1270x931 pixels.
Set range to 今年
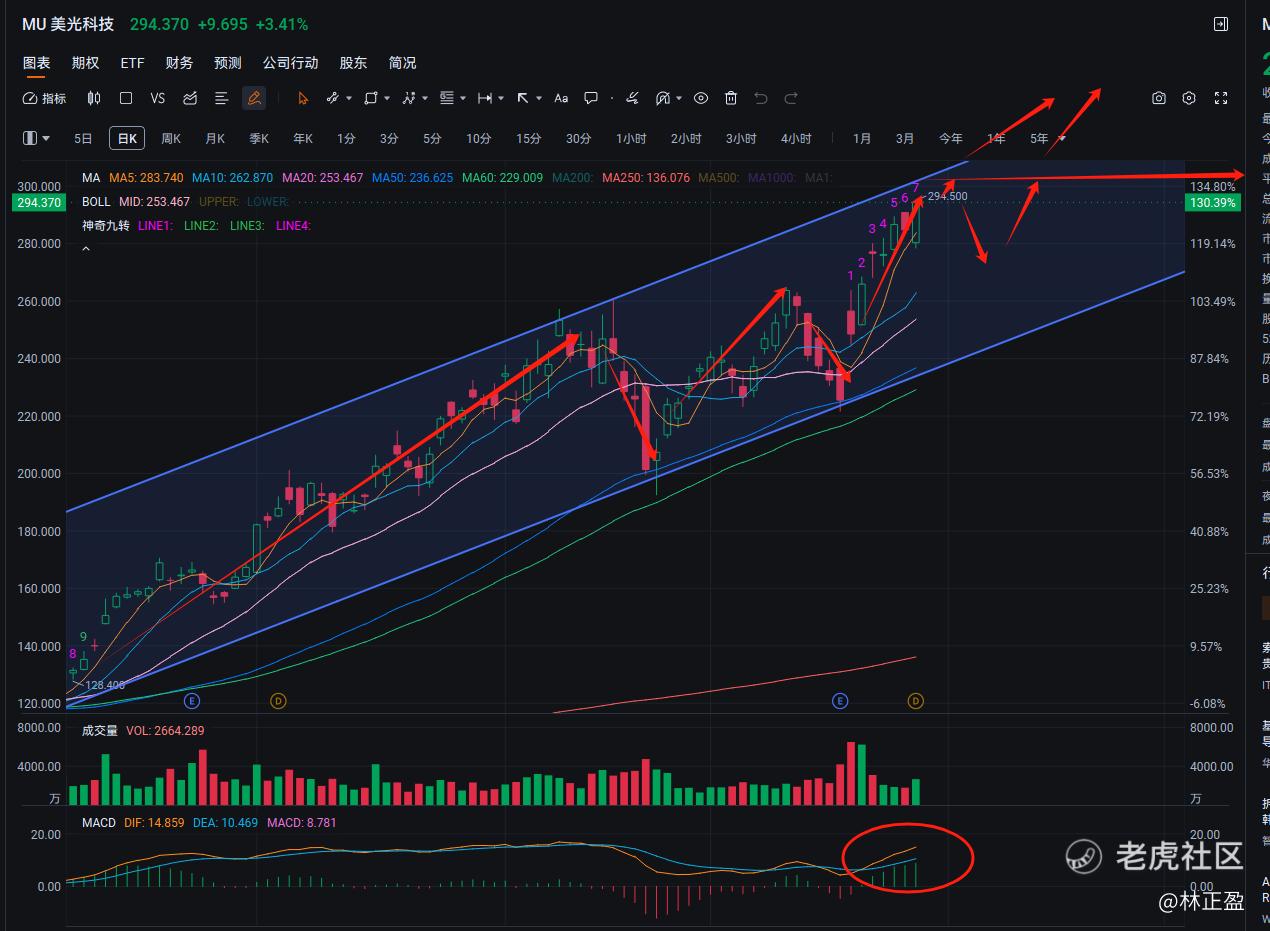[x=951, y=138]
